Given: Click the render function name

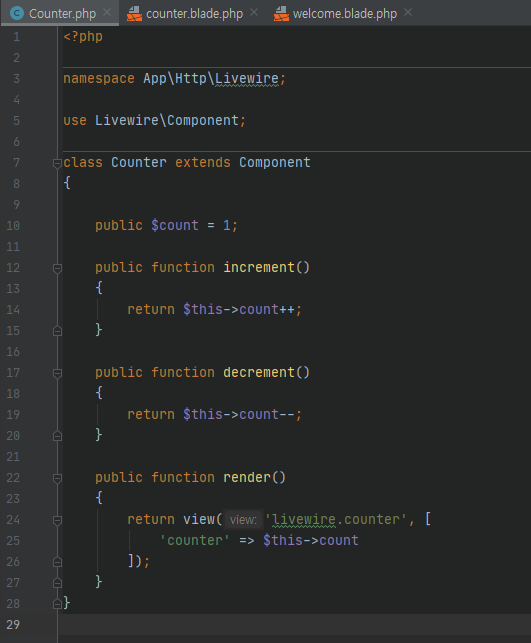Looking at the screenshot, I should (x=247, y=477).
